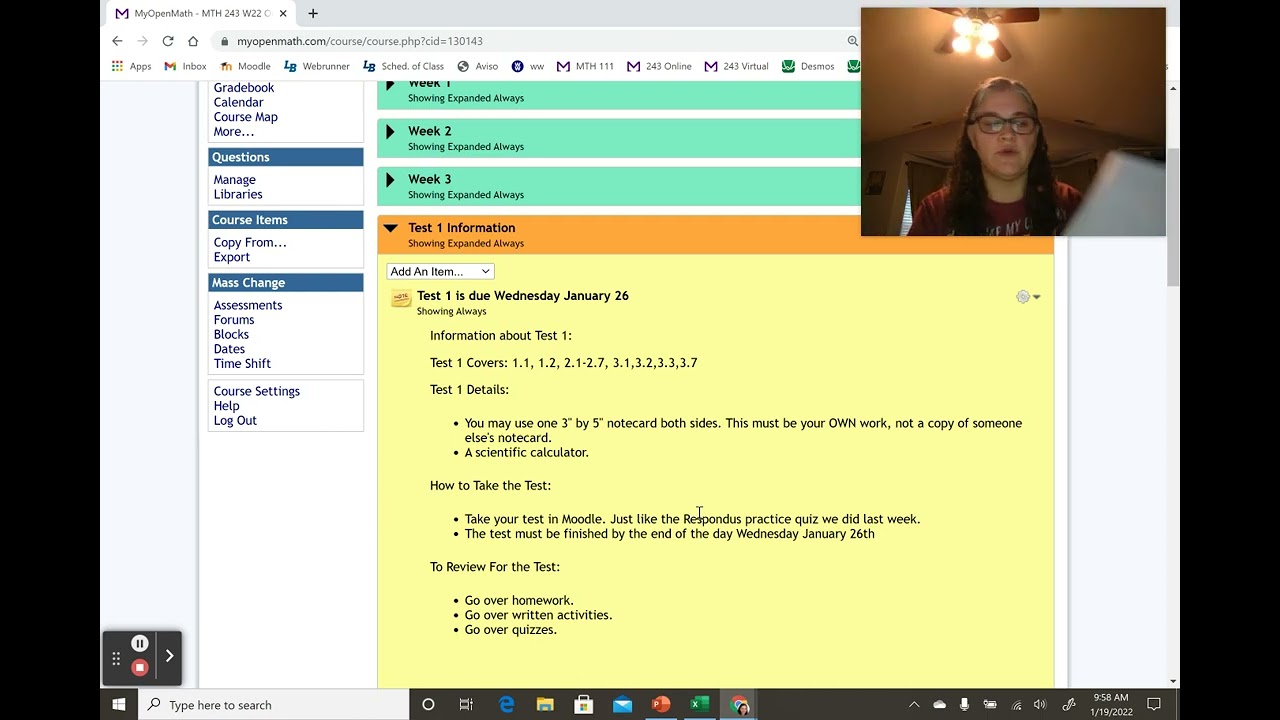The width and height of the screenshot is (1280, 720).
Task: Open Task View in taskbar
Action: point(466,705)
